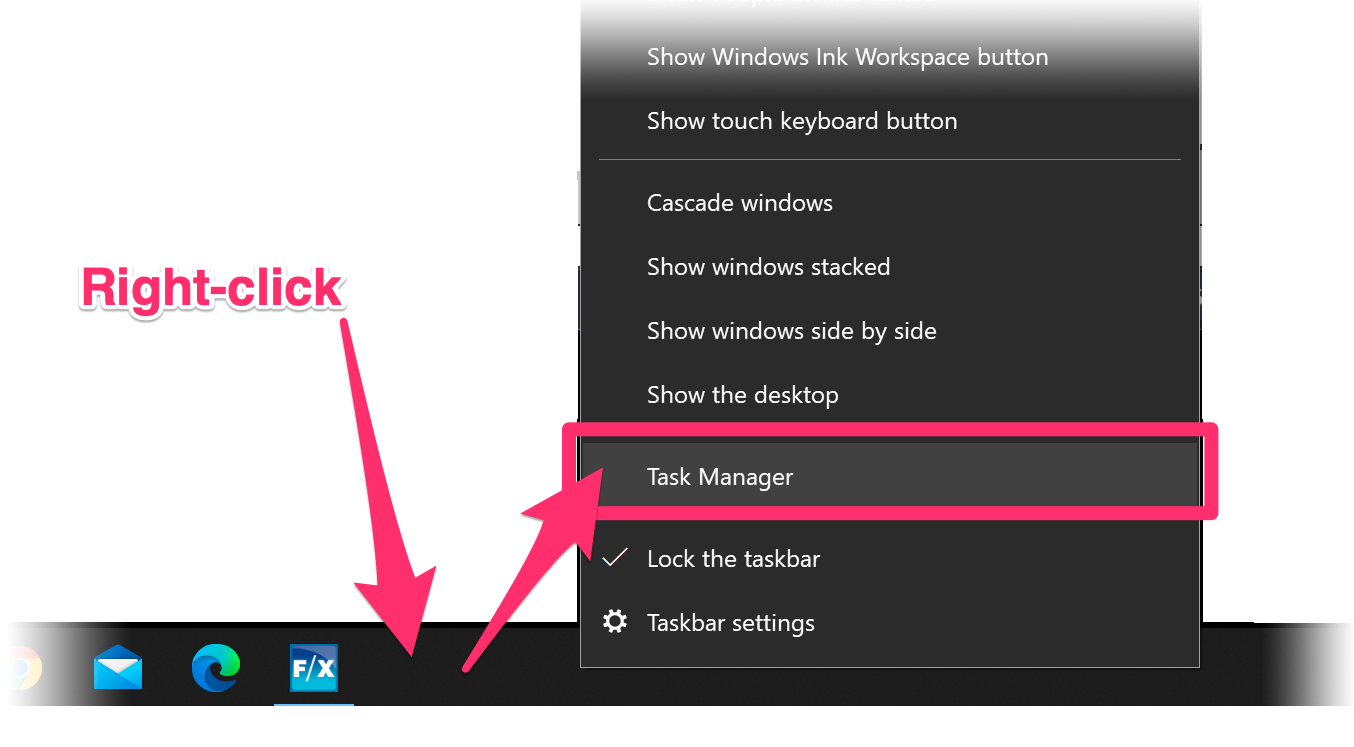Unlock the taskbar via Lock the taskbar text
The image size is (1354, 747).
(733, 559)
